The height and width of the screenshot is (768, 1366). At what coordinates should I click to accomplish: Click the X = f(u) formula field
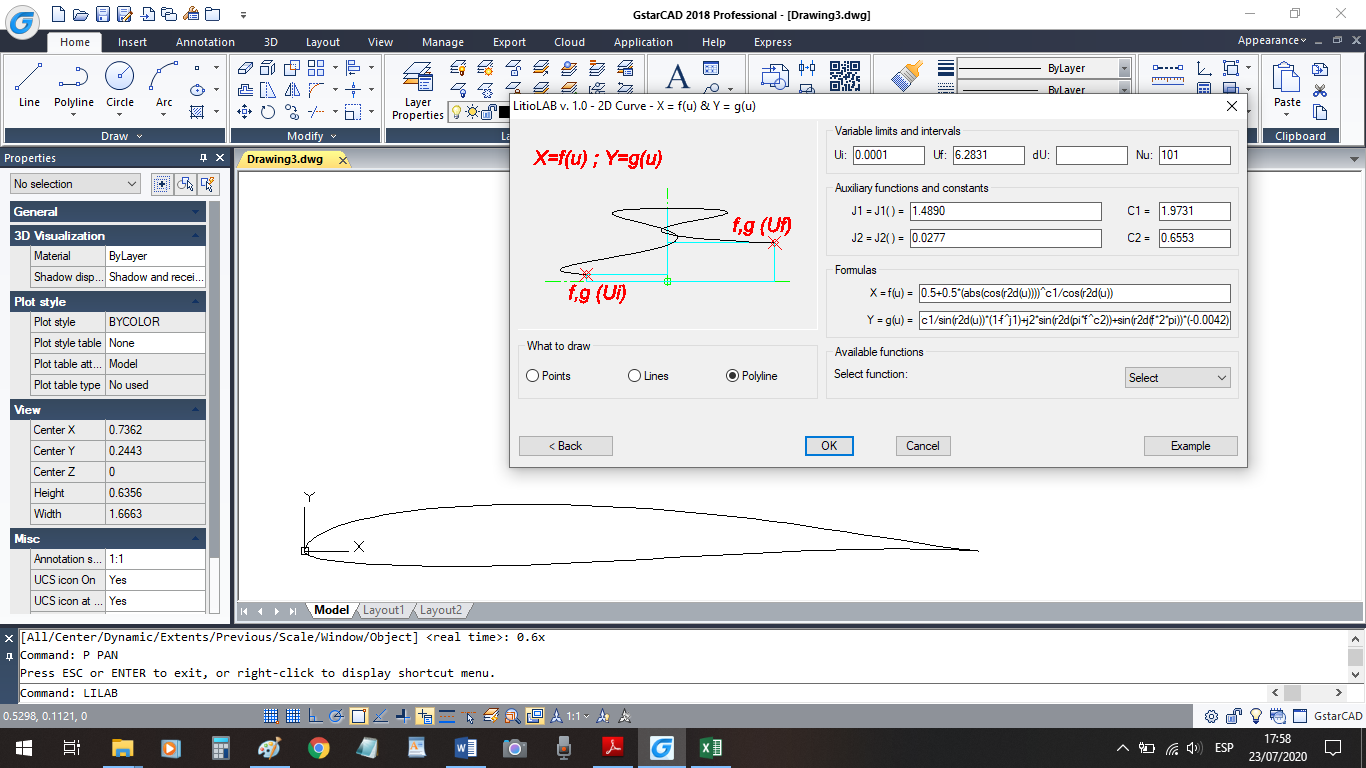[x=1075, y=293]
